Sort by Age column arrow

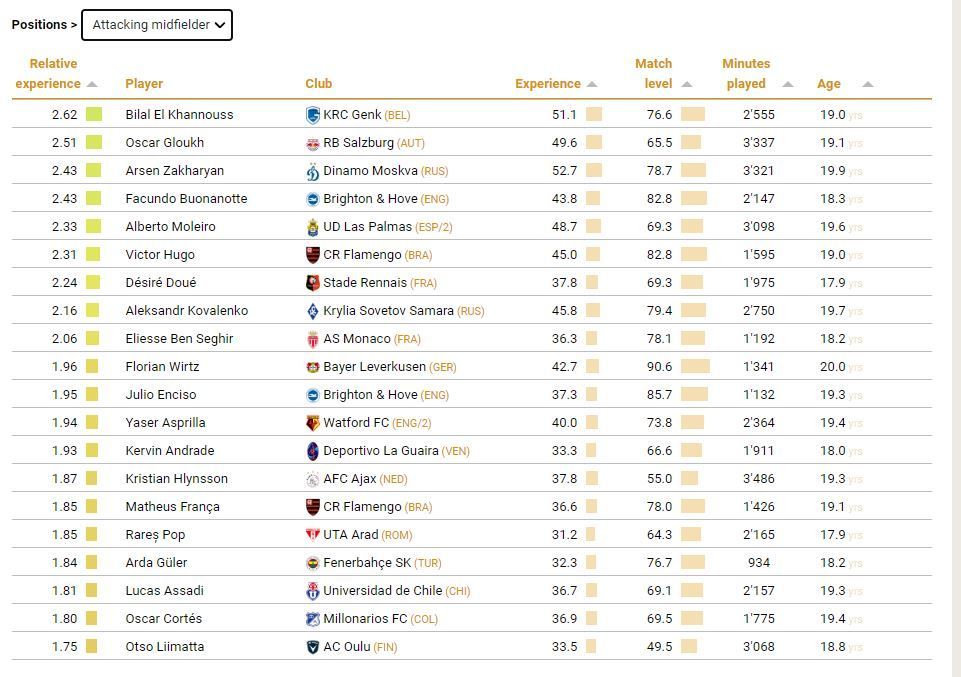[868, 85]
